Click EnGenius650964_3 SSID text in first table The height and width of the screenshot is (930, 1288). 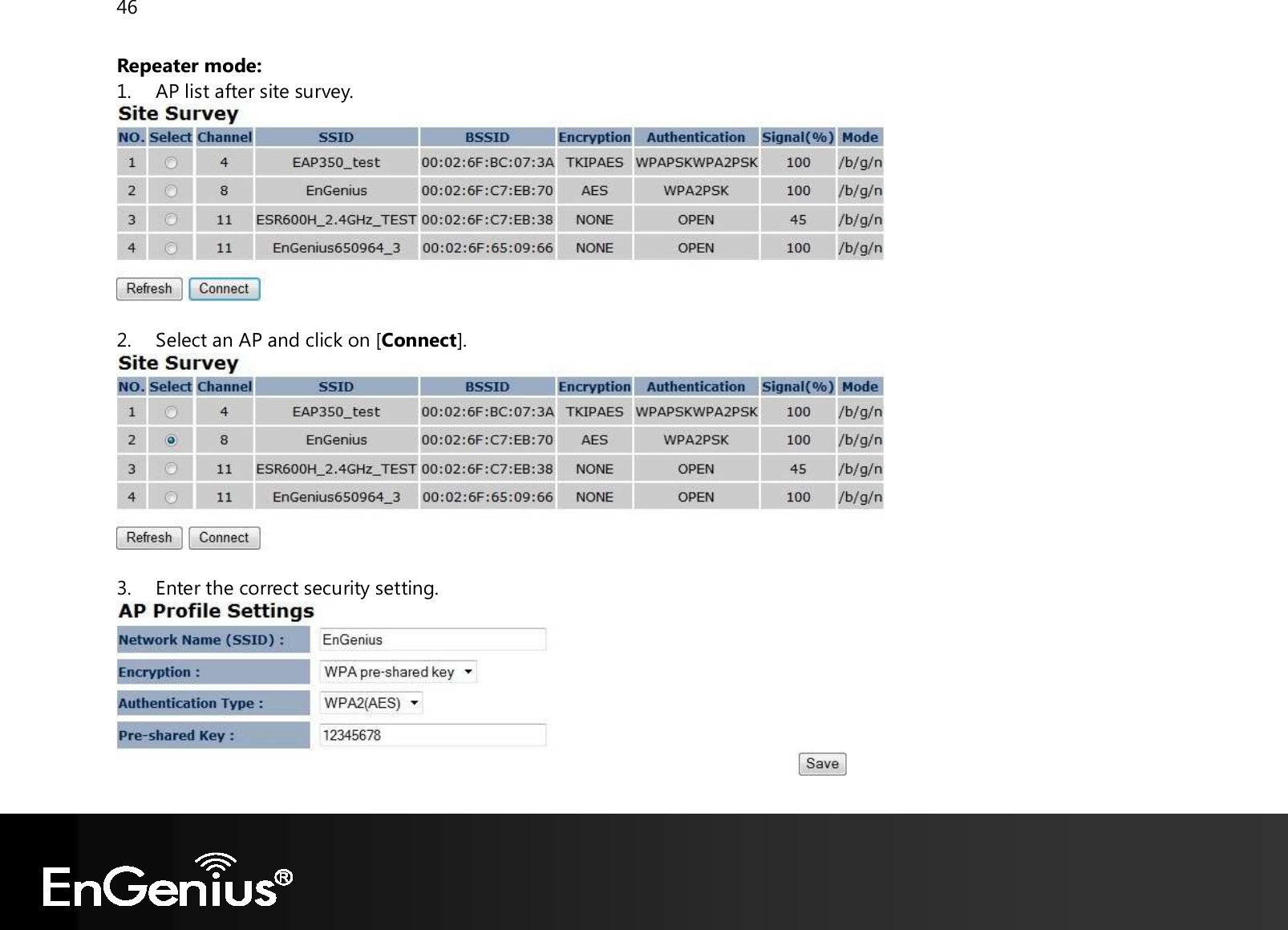pyautogui.click(x=336, y=248)
